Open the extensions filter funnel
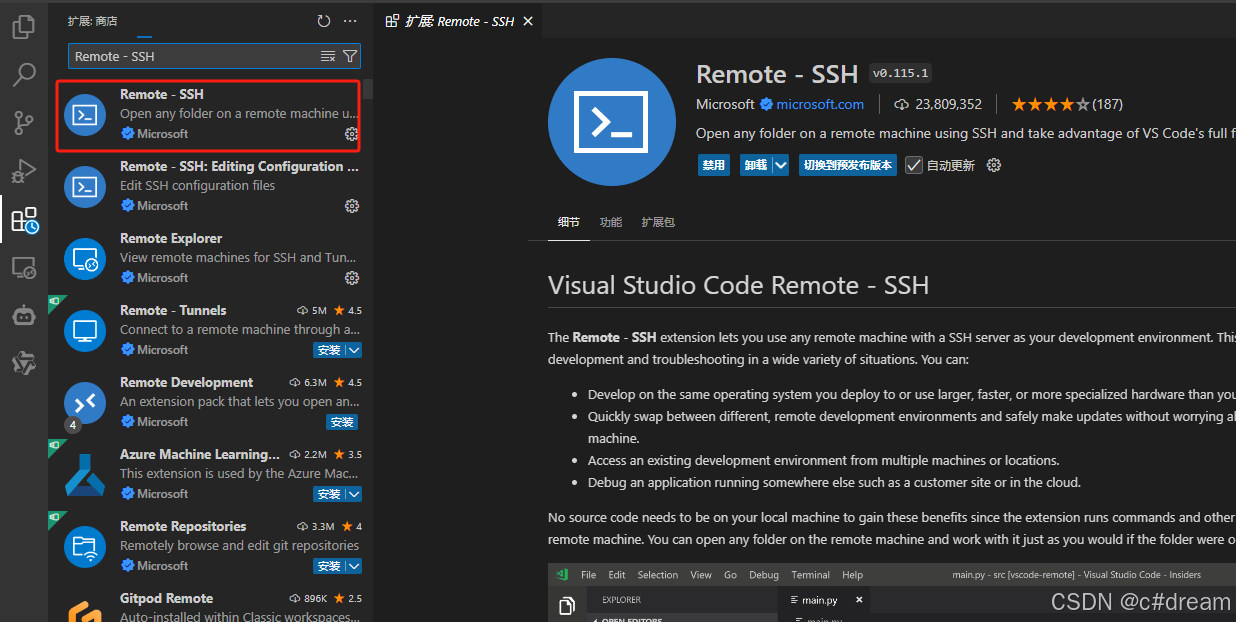 click(x=350, y=56)
